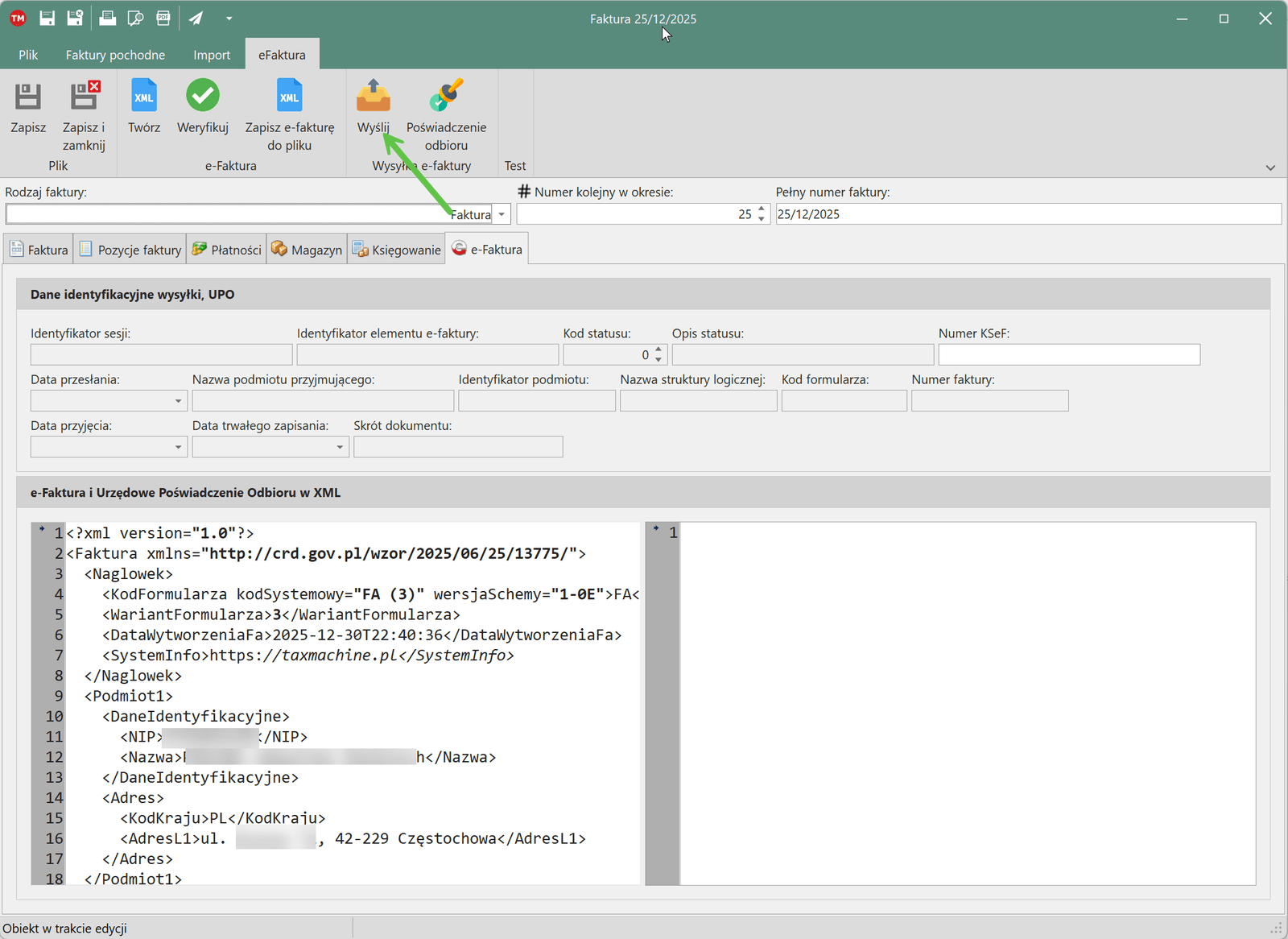
Task: Click the Weryfikuj green checkmark icon
Action: tap(203, 97)
